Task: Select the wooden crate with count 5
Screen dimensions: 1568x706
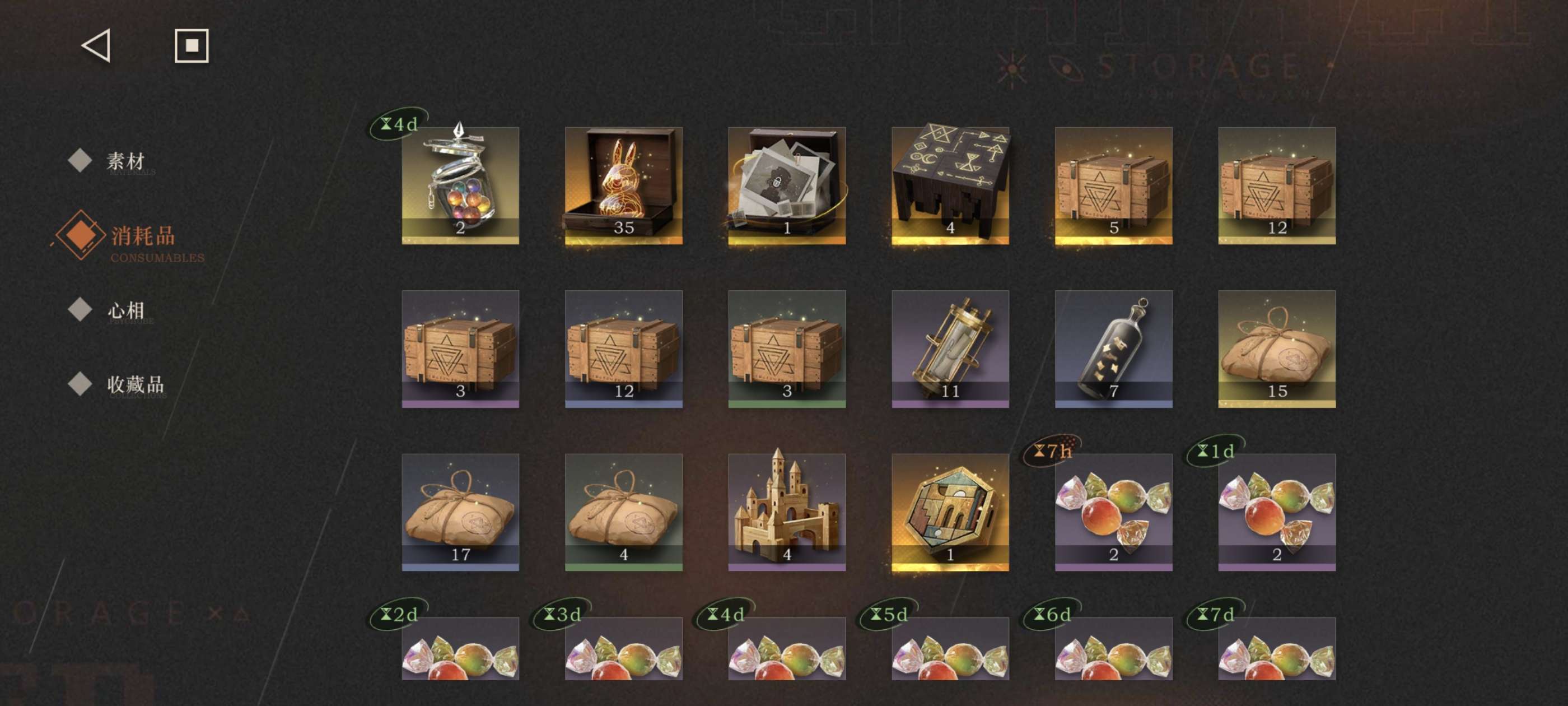Action: click(x=1113, y=185)
